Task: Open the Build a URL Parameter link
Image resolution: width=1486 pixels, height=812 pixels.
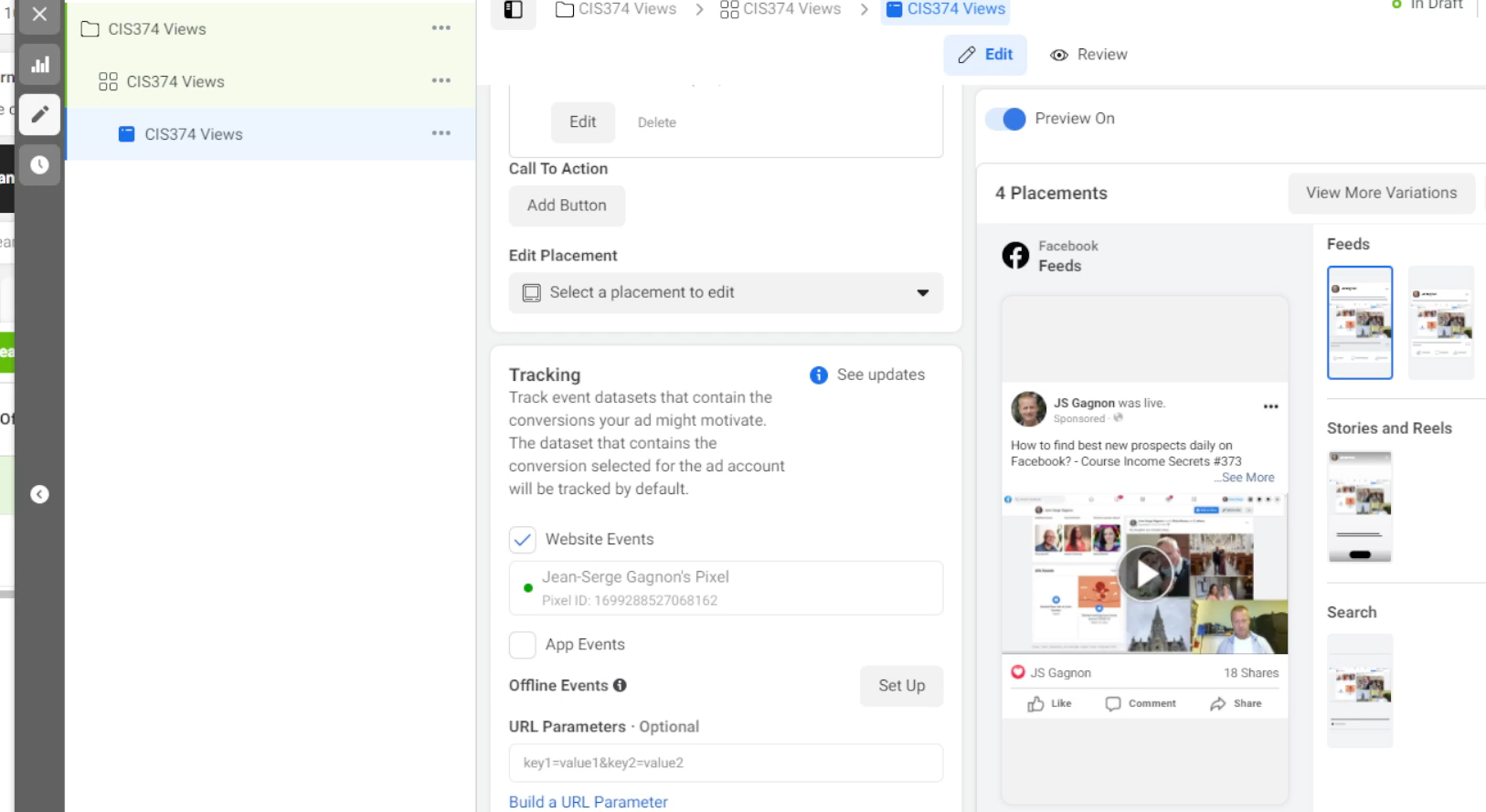Action: click(589, 802)
